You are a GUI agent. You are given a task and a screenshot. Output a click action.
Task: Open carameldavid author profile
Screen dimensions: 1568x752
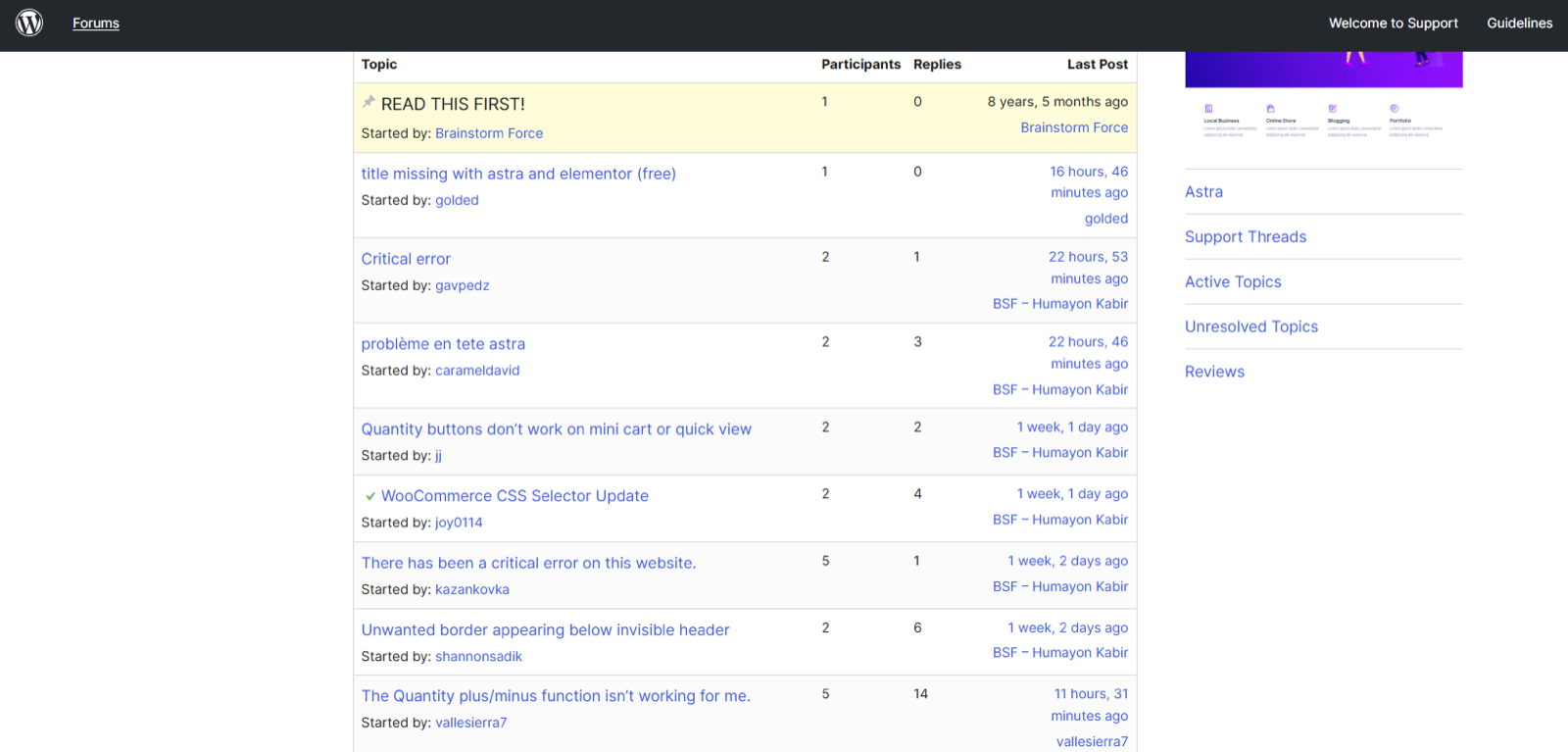coord(477,371)
